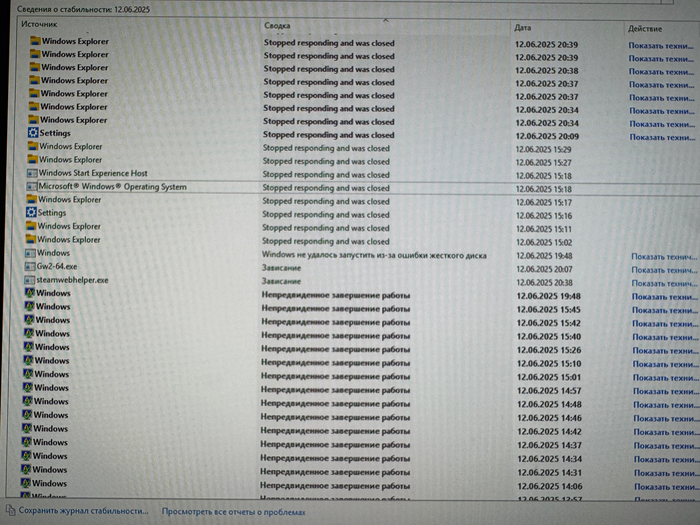Click the Settings gear icon in the 20:09 row
The width and height of the screenshot is (700, 525).
coord(34,133)
